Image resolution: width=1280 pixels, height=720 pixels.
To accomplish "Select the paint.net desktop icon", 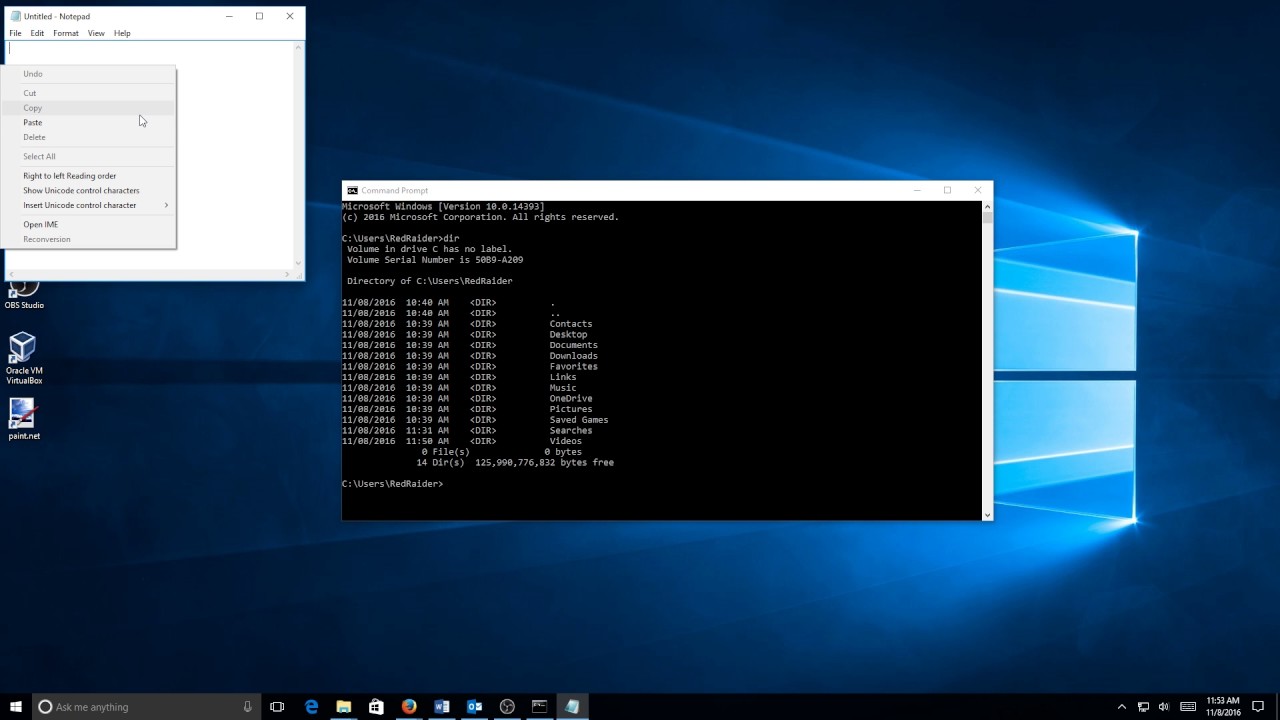I will click(23, 419).
